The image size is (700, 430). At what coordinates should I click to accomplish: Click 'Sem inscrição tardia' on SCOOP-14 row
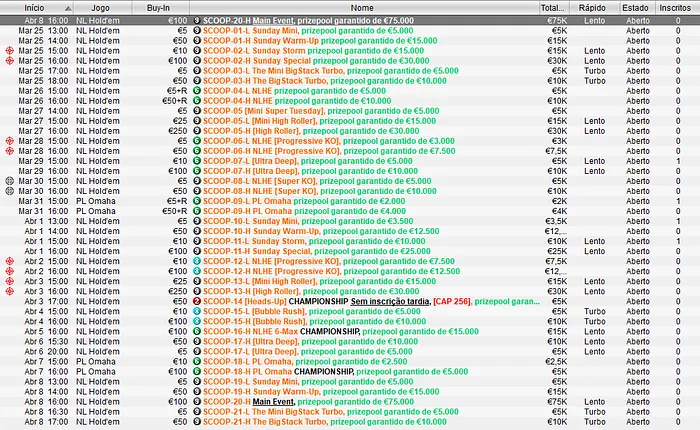point(390,301)
